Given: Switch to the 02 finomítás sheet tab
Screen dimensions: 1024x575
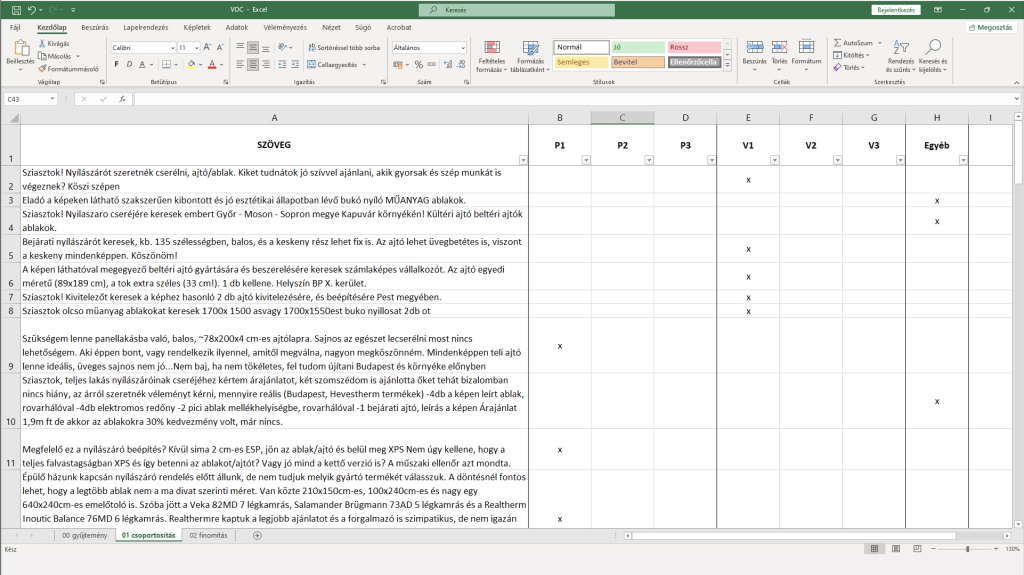Looking at the screenshot, I should 208,535.
